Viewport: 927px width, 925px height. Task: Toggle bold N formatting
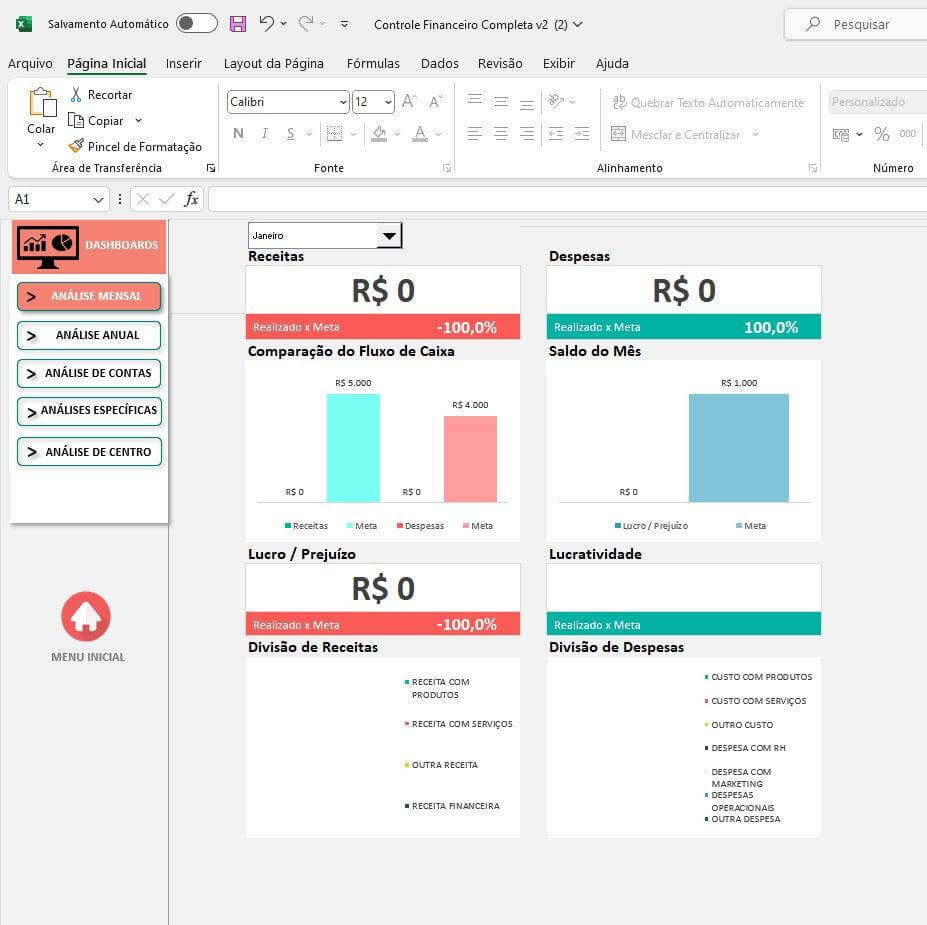click(238, 134)
